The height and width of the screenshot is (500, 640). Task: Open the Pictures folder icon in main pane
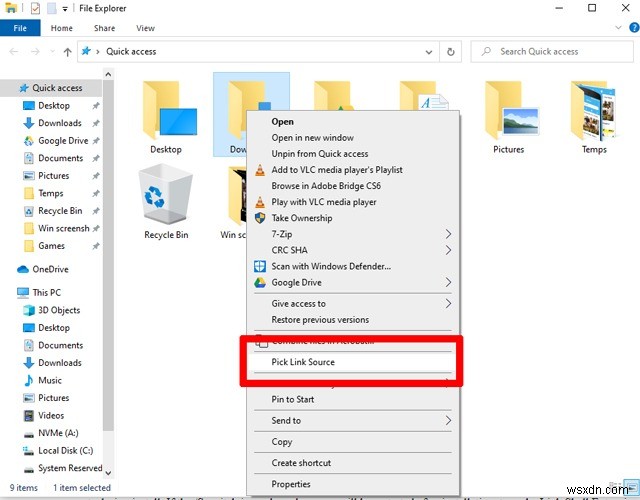(511, 109)
